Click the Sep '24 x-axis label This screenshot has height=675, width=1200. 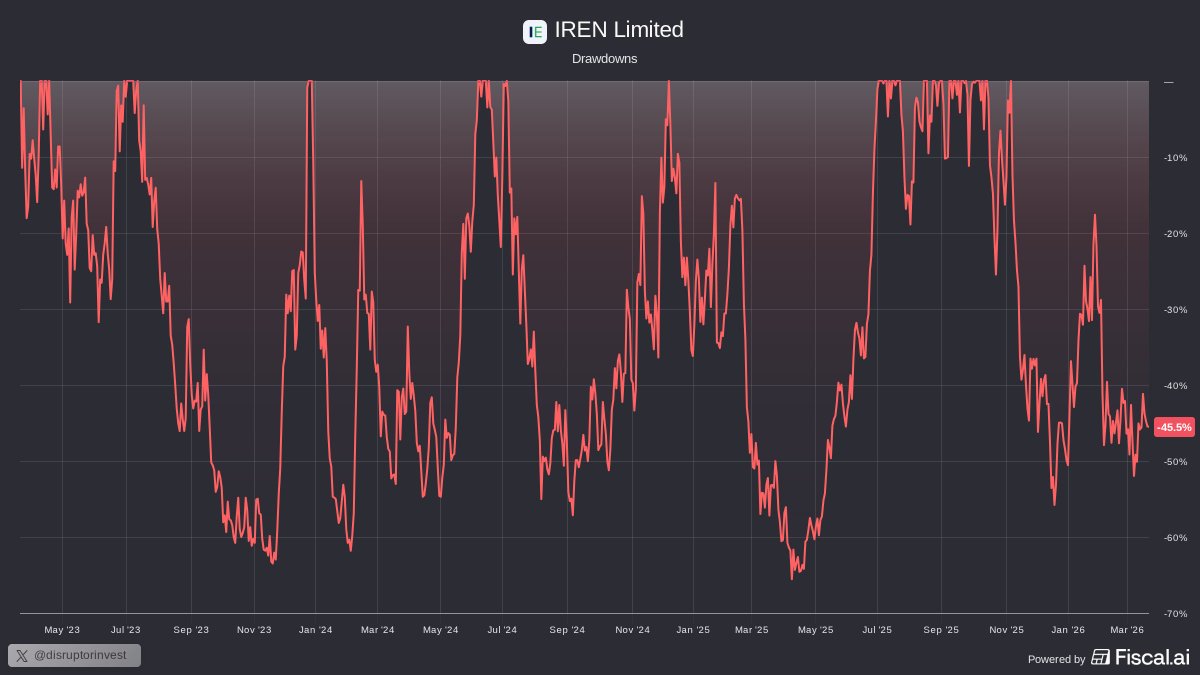click(x=566, y=630)
